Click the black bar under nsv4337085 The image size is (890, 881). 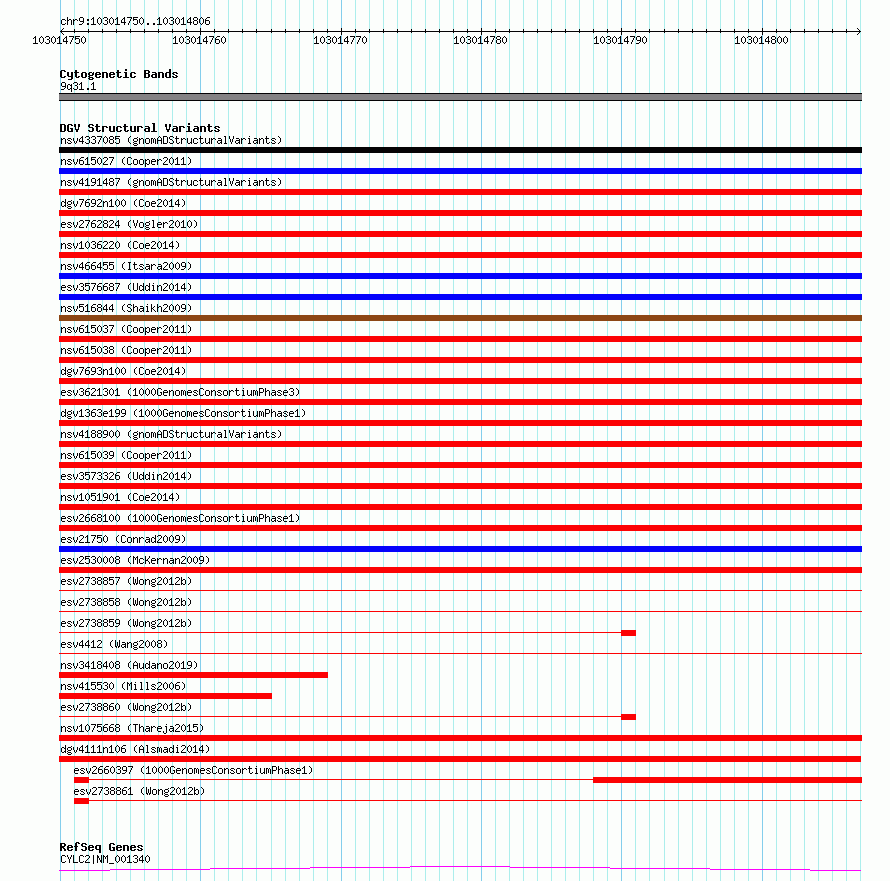(460, 150)
